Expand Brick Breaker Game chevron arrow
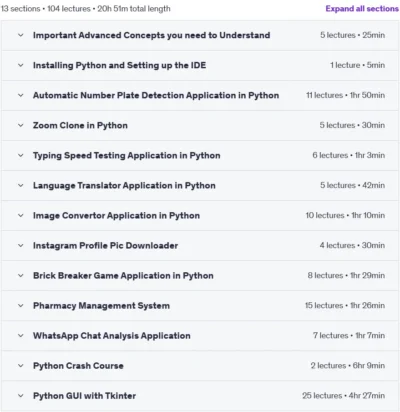Image resolution: width=400 pixels, height=412 pixels. (x=21, y=276)
